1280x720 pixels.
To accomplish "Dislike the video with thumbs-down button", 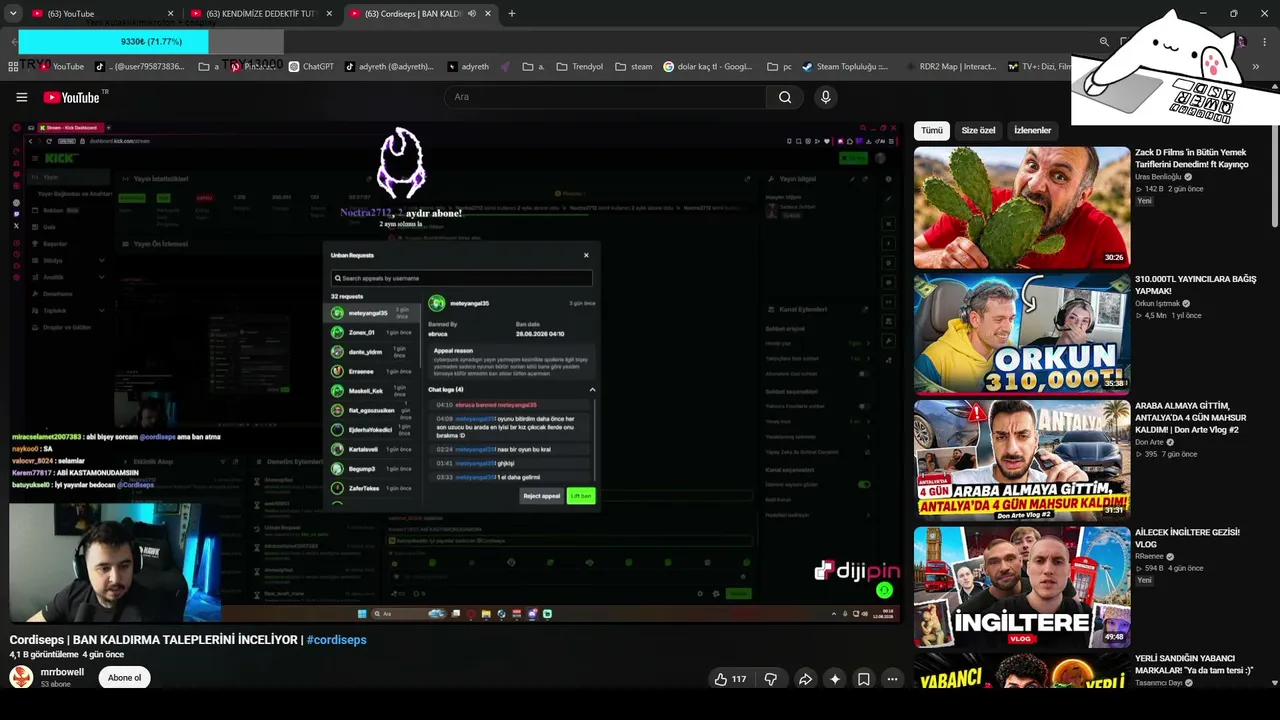I will 771,679.
